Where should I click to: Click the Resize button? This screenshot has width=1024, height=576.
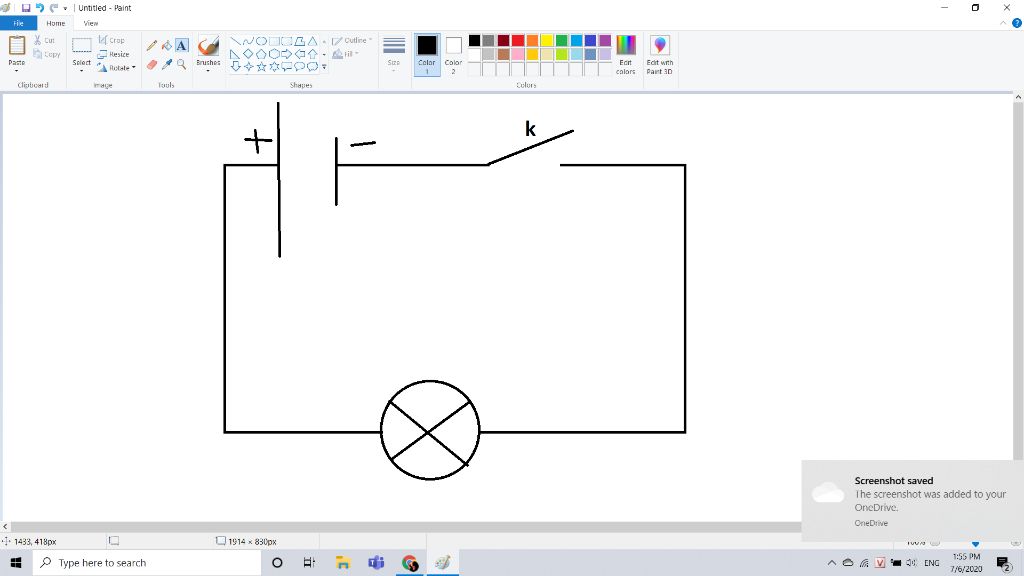tap(114, 54)
